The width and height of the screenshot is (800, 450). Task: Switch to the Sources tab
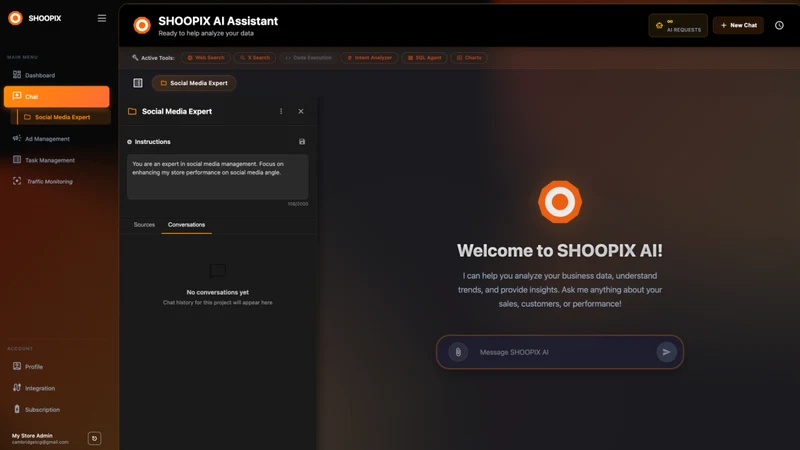click(x=144, y=224)
